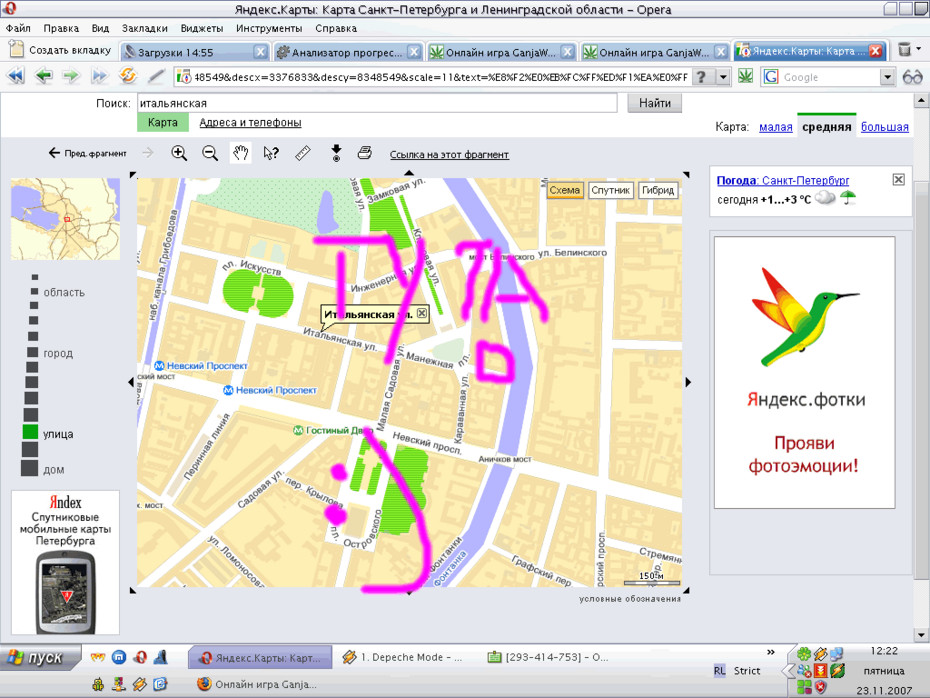Image resolution: width=930 pixels, height=698 pixels.
Task: Select малая map size
Action: point(776,127)
